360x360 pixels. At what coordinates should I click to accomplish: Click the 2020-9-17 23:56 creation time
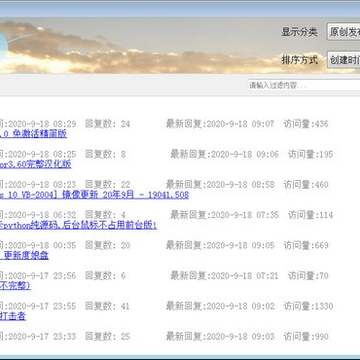coord(42,276)
